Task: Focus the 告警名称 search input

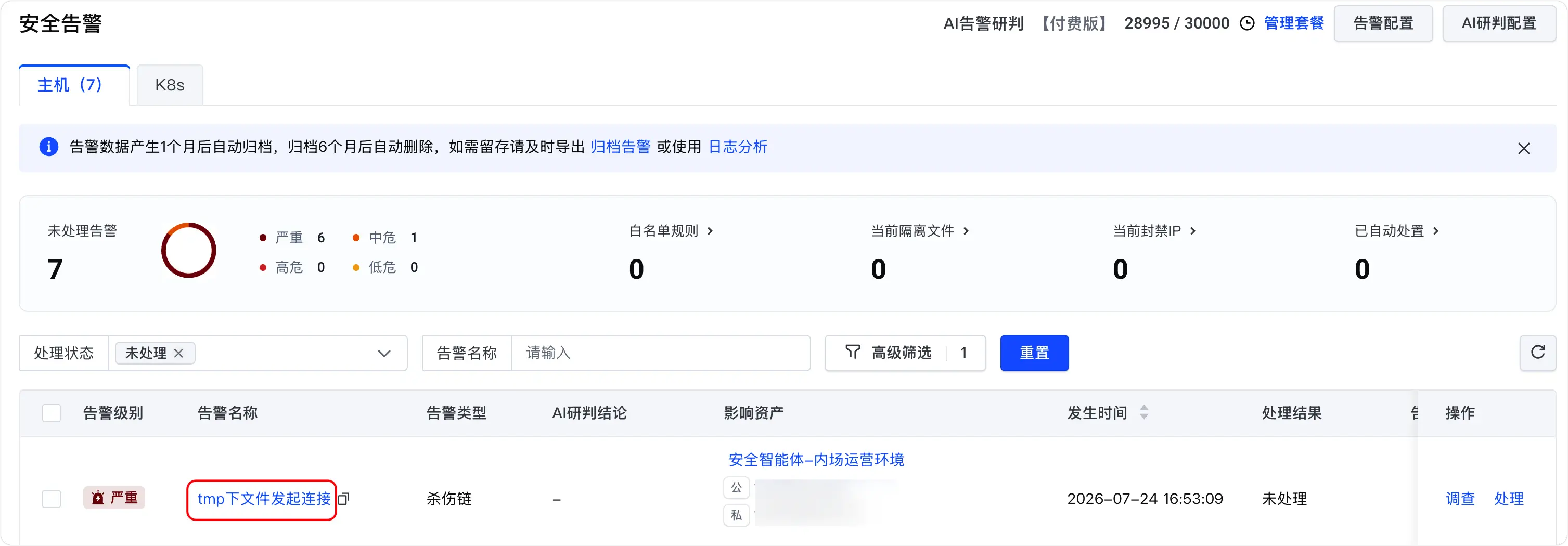Action: 660,353
